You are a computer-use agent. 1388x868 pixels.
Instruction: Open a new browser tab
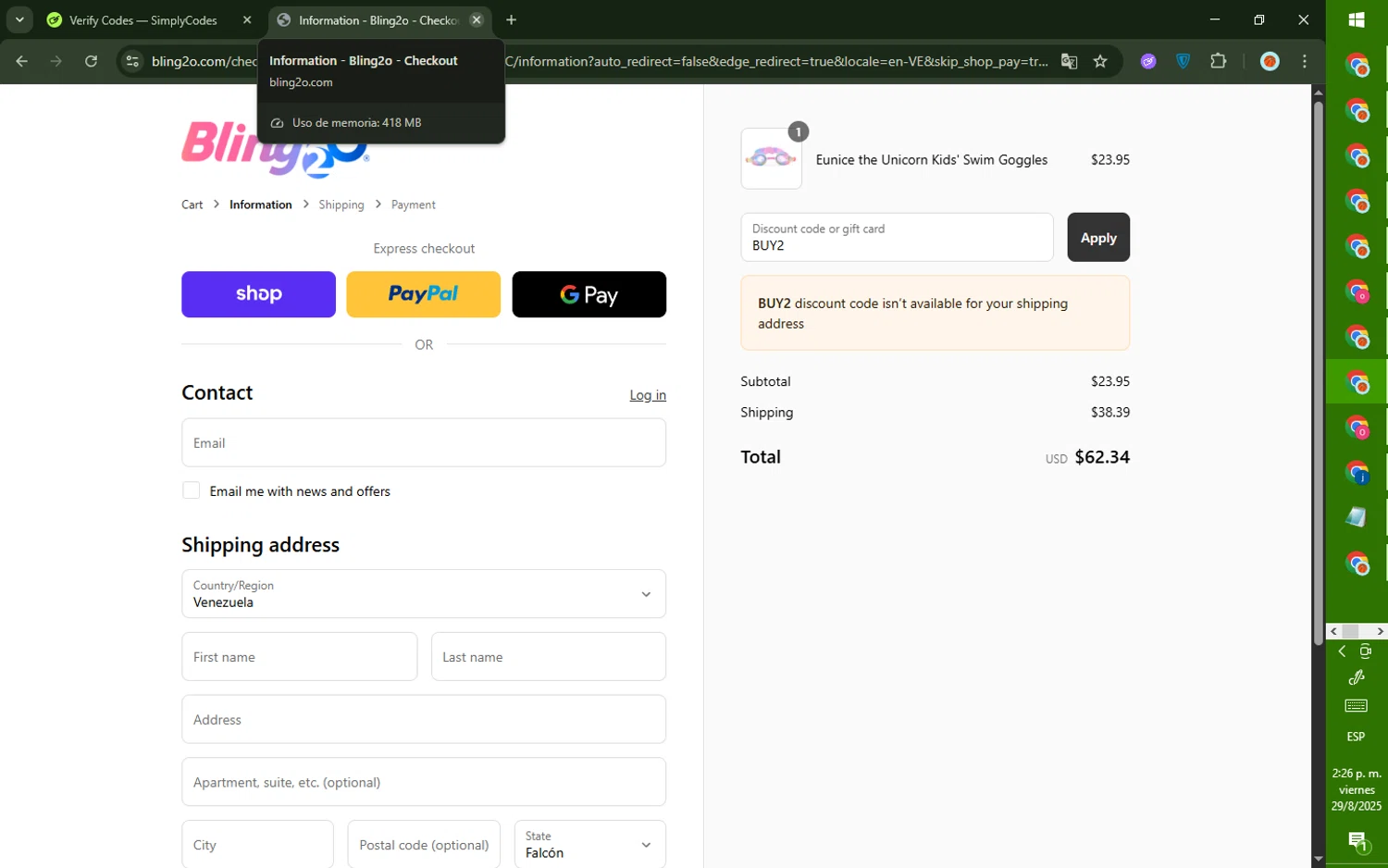point(511,19)
